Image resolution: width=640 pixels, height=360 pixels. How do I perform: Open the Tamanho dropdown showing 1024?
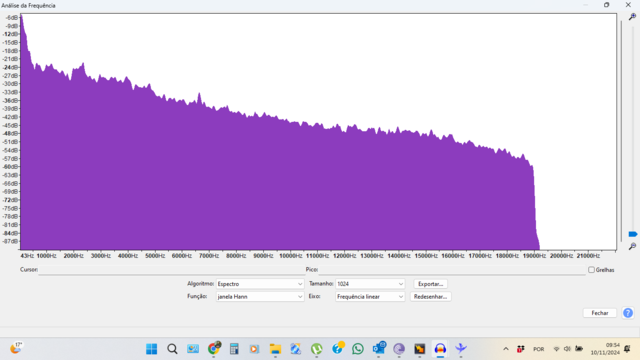click(x=370, y=284)
